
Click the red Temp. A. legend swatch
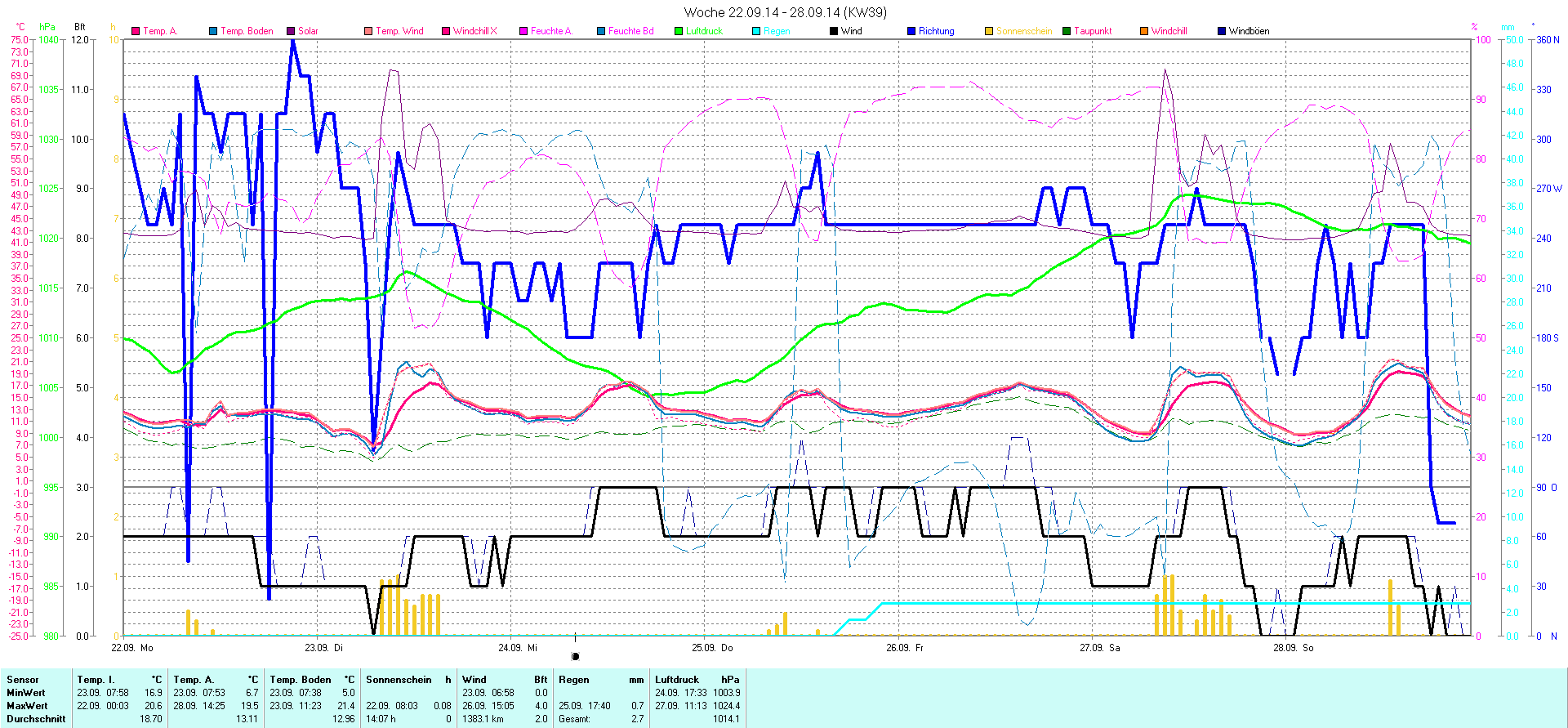(x=136, y=31)
